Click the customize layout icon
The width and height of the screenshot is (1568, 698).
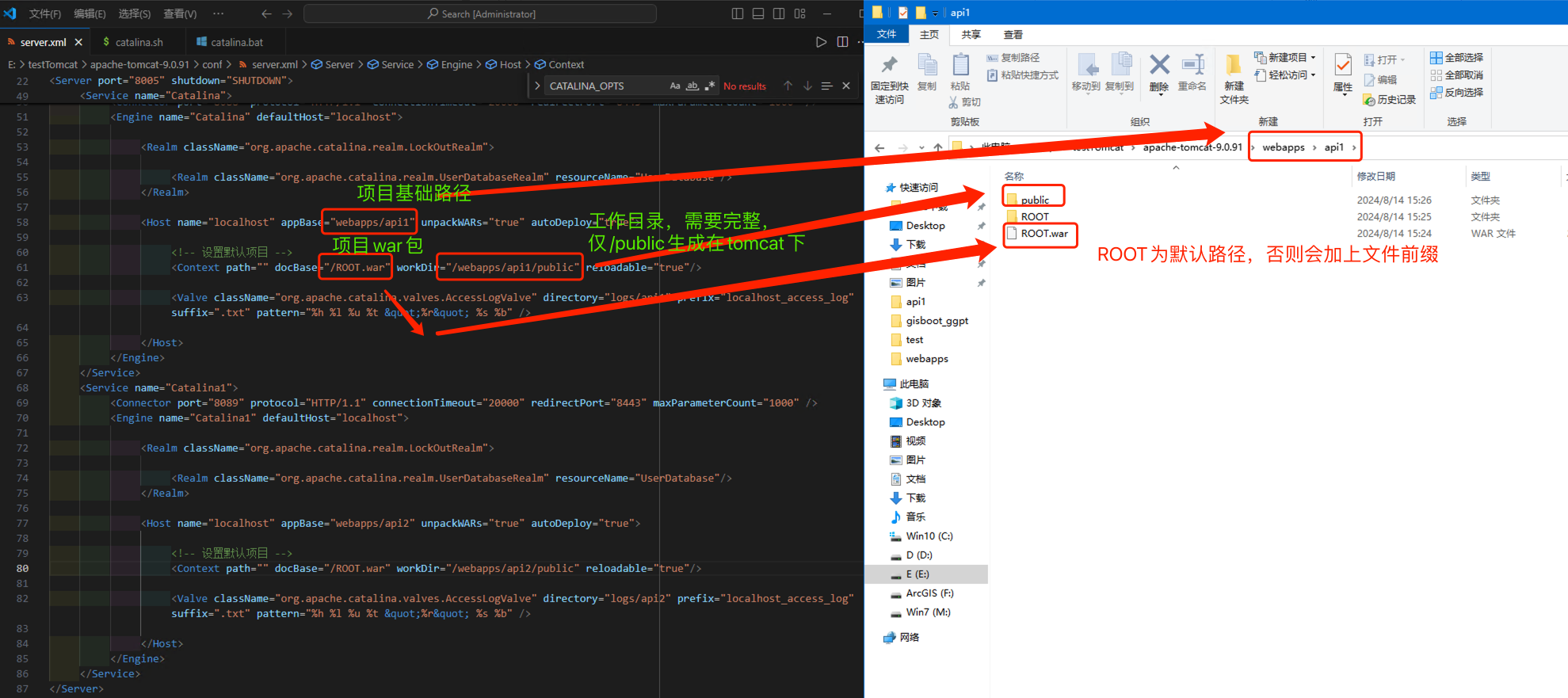click(x=800, y=13)
